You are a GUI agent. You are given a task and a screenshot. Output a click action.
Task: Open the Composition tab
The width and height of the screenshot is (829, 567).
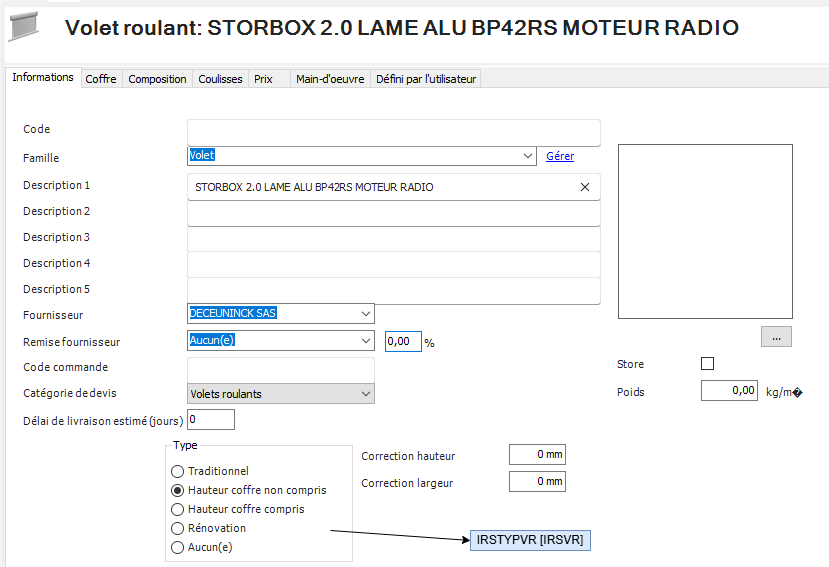(x=157, y=79)
